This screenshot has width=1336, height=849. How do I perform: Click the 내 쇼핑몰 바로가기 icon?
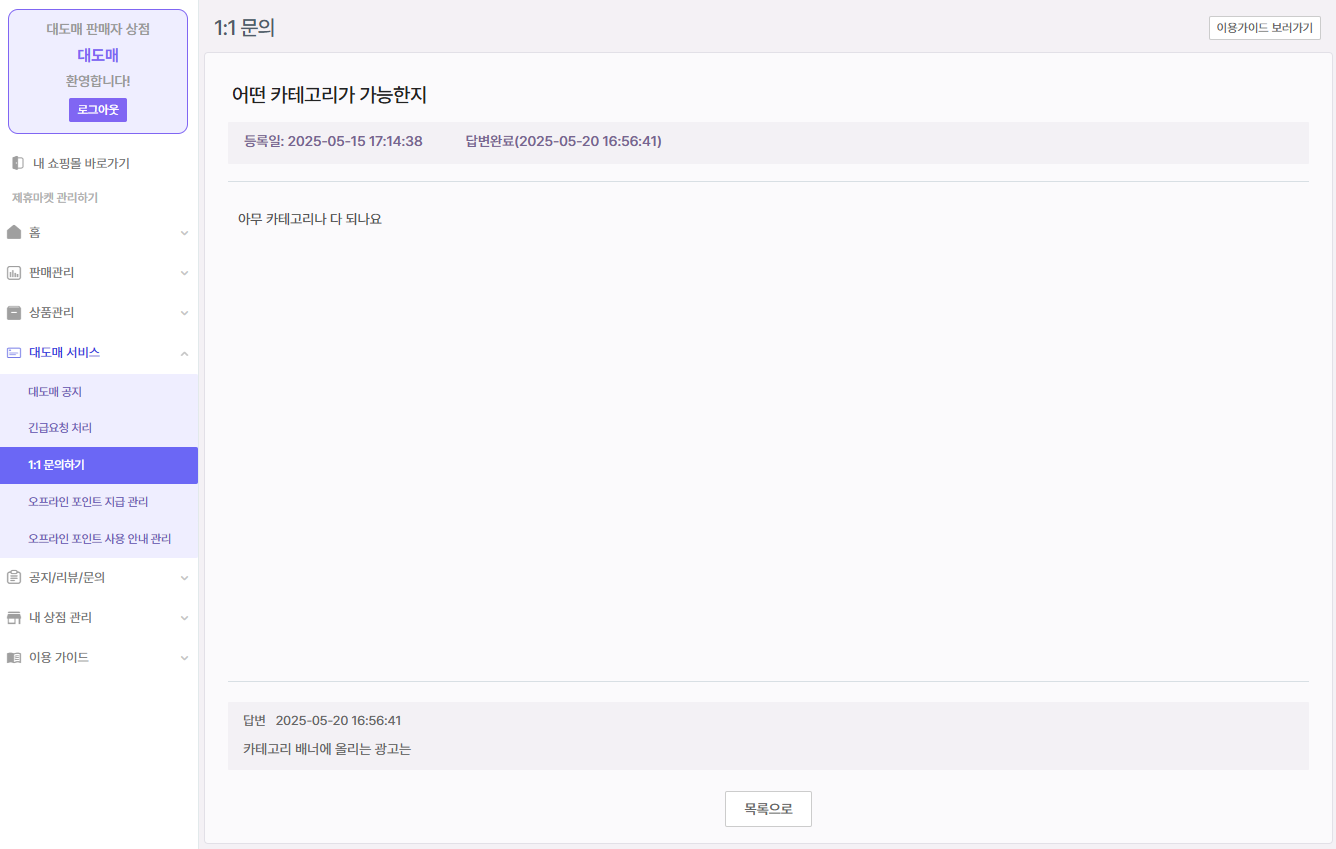17,163
